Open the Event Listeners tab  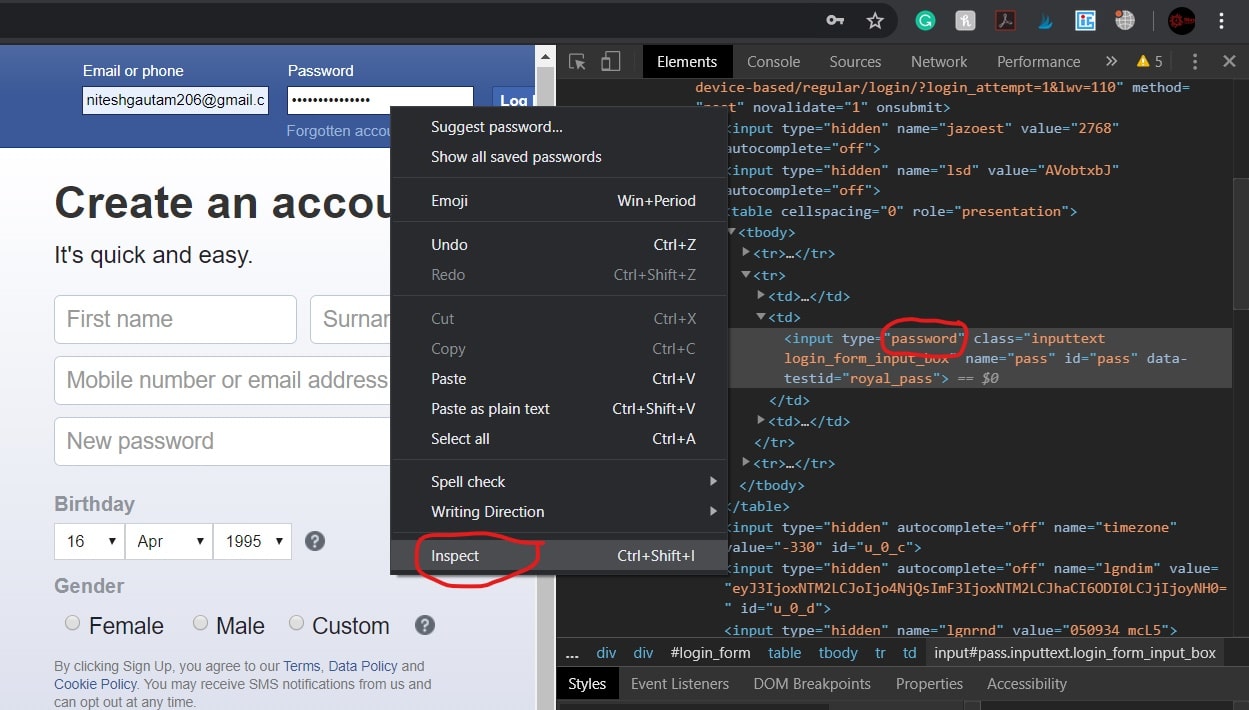pos(680,684)
